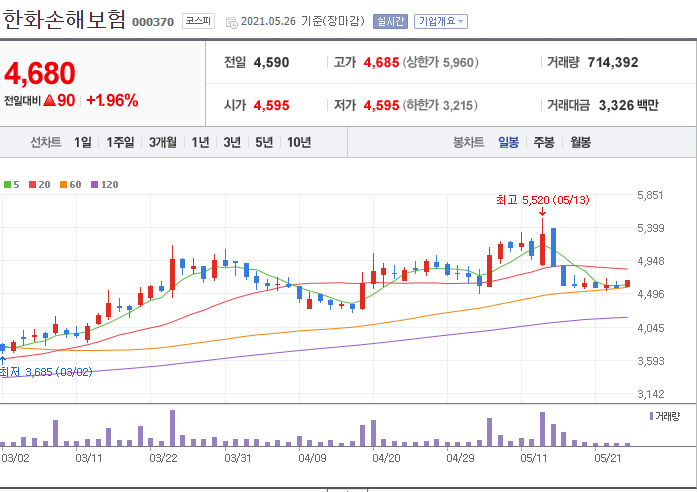The height and width of the screenshot is (492, 697).
Task: Click the 5,851 price axis label
Action: pyautogui.click(x=650, y=195)
